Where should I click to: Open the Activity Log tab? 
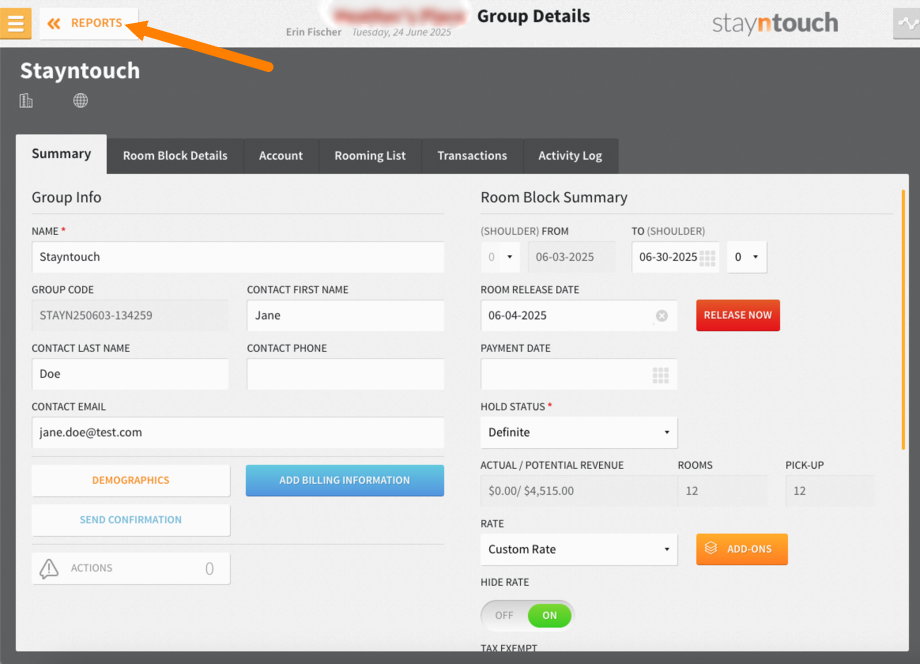[x=570, y=156]
